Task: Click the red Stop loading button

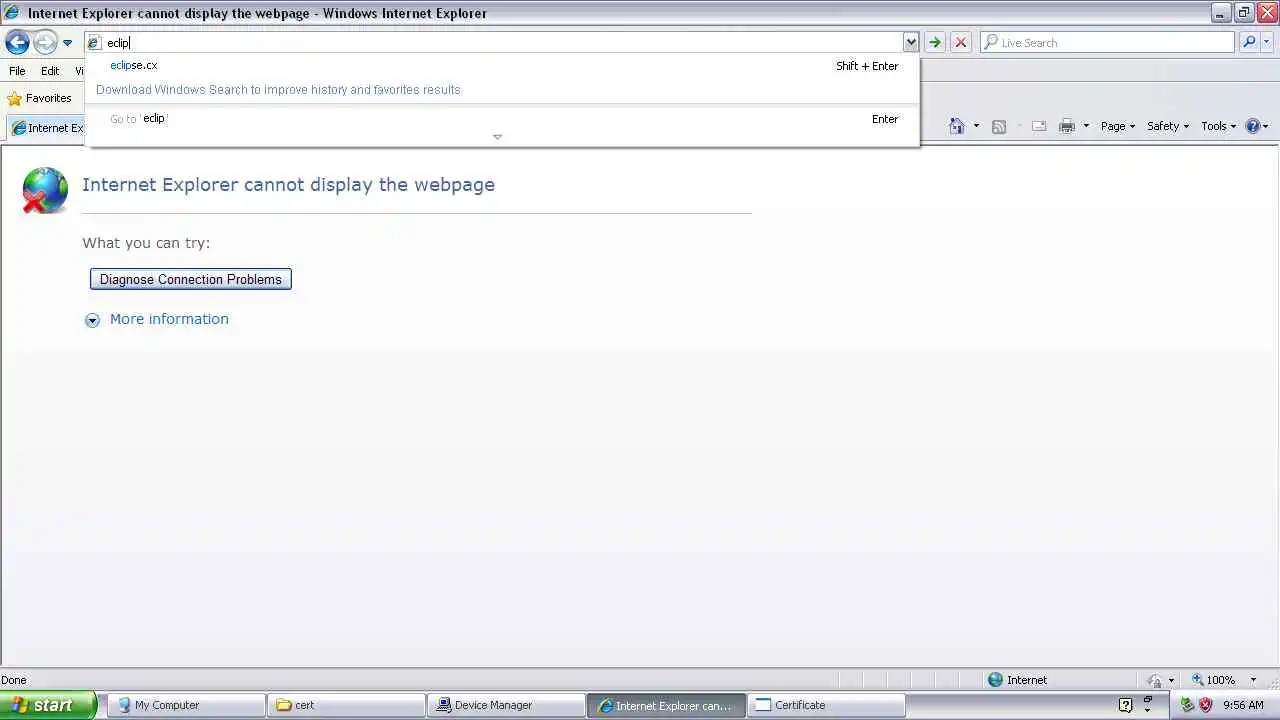Action: (x=961, y=42)
